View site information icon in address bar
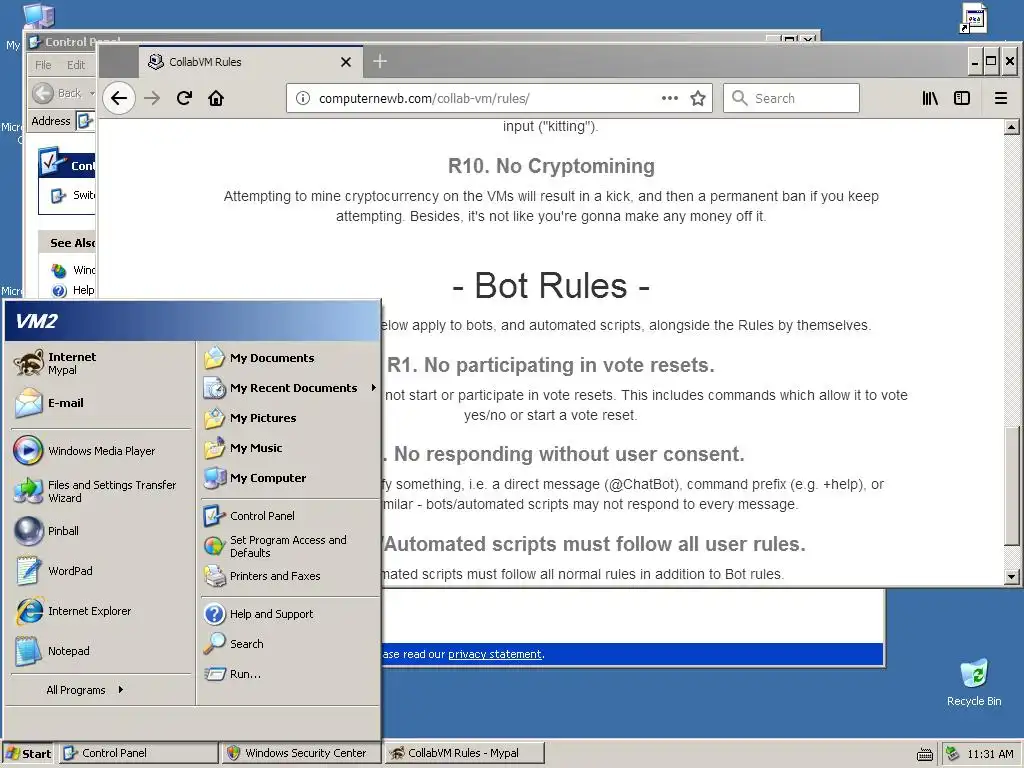 [302, 99]
